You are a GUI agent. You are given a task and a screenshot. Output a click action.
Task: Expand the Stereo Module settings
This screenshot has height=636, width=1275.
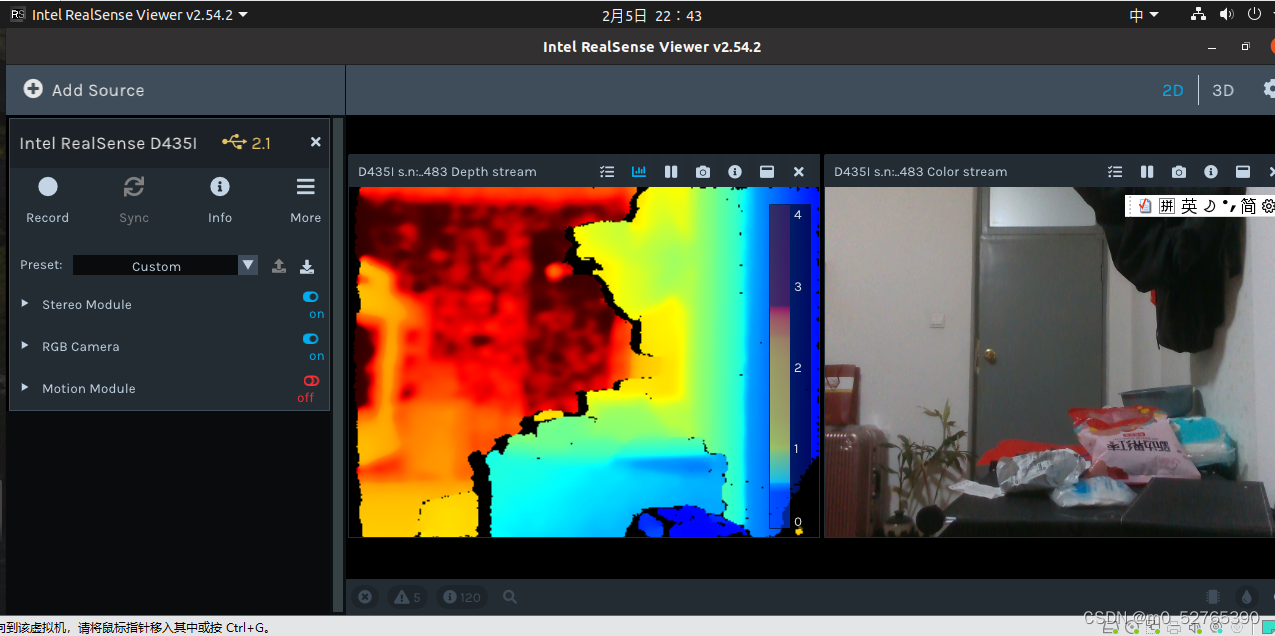(x=24, y=304)
